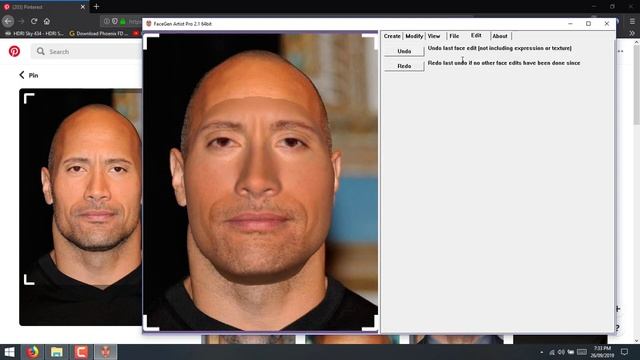Click the browser page vertical scrollbar
This screenshot has width=640, height=360.
pyautogui.click(x=636, y=84)
